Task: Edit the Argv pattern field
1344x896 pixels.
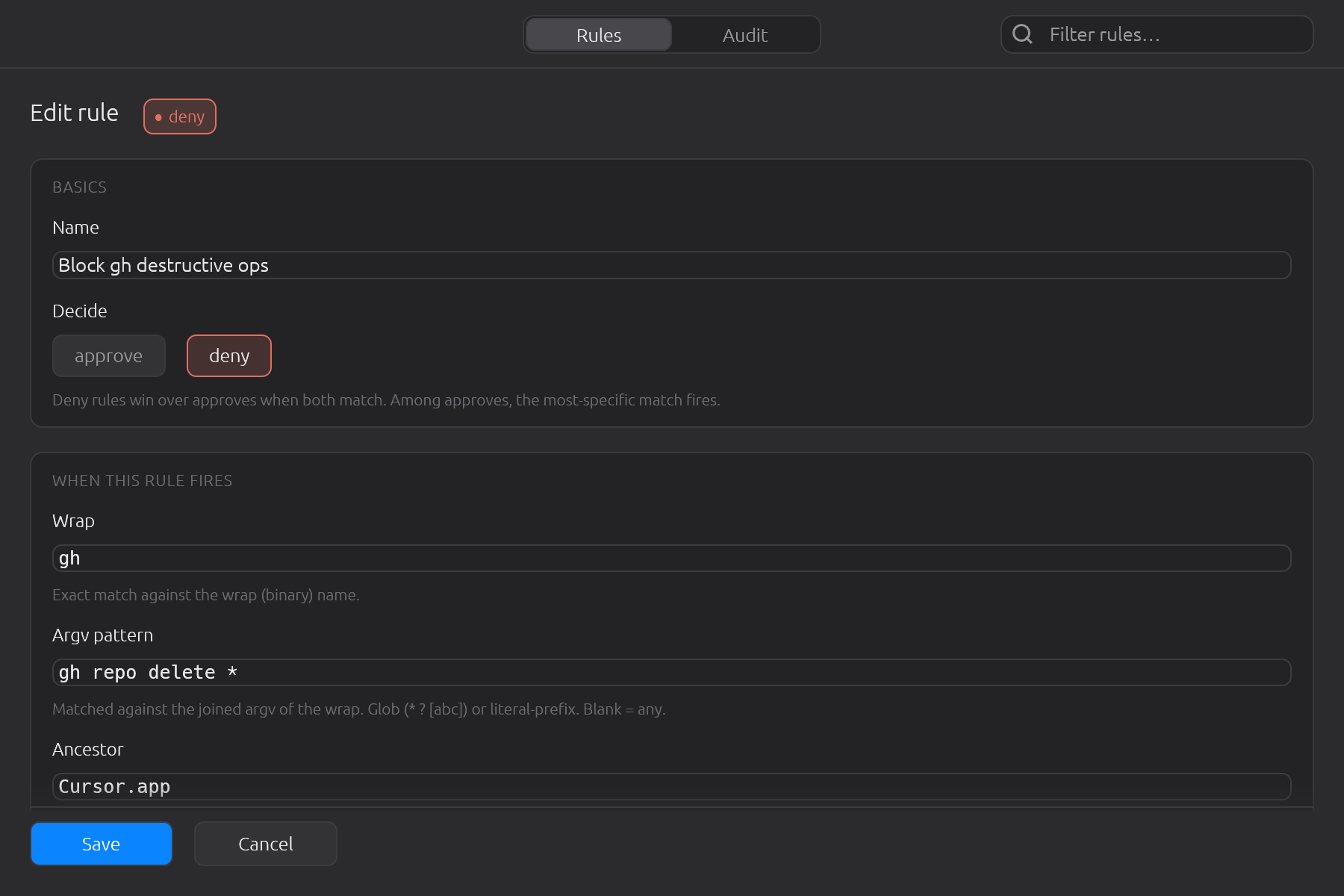Action: tap(672, 673)
